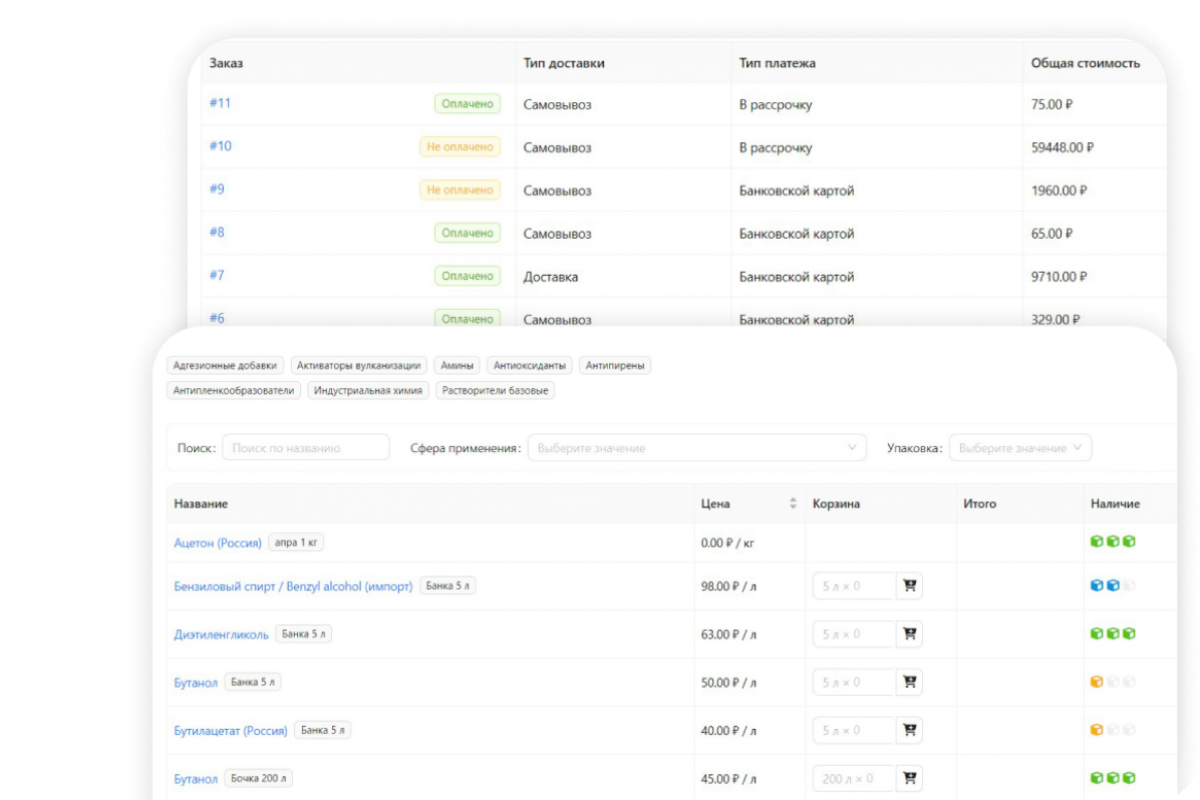Select the Растворители базовые category tag
Screen dimensions: 1200x800
click(x=495, y=391)
